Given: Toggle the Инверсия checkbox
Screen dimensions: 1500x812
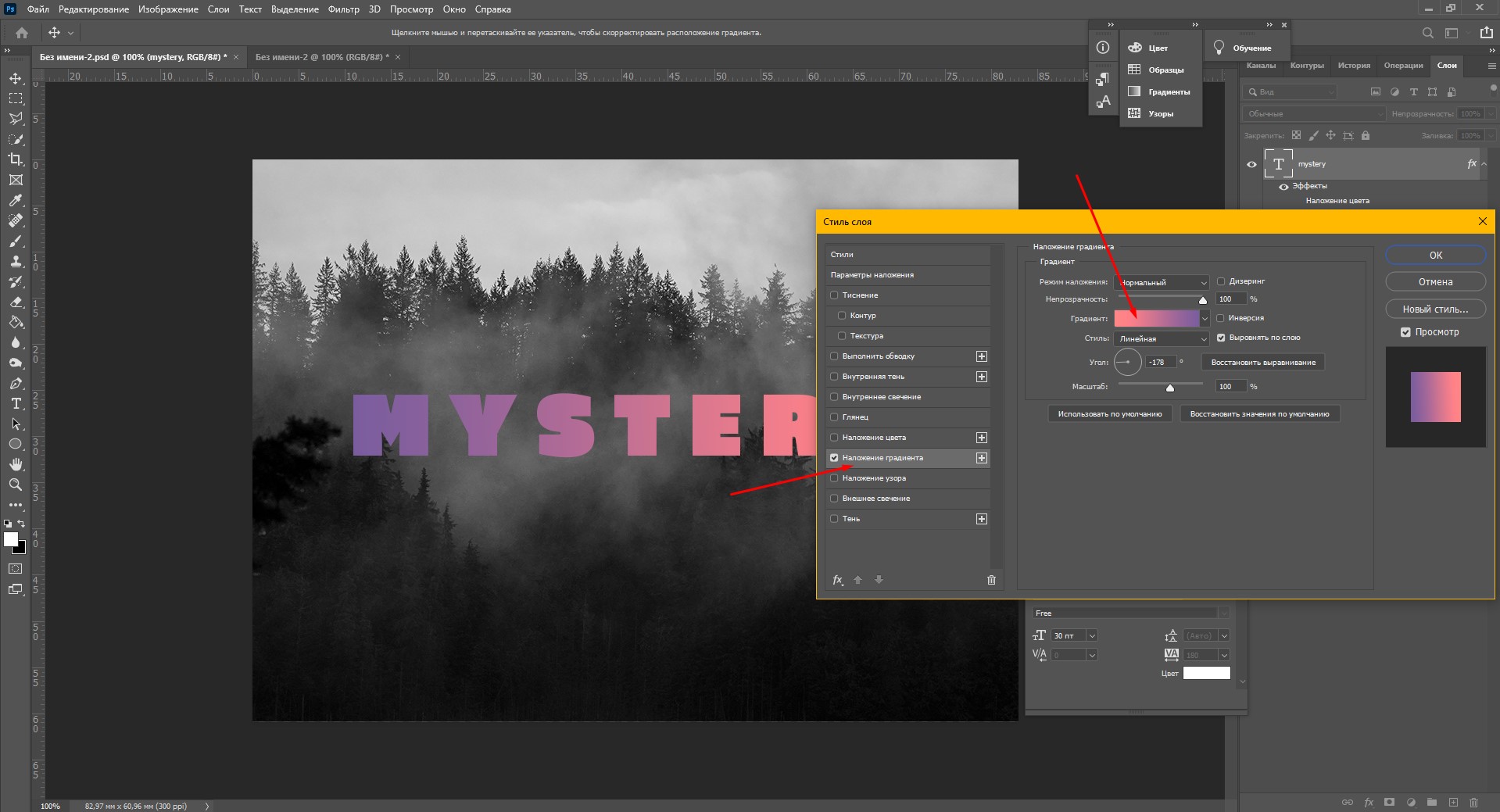Looking at the screenshot, I should (1220, 318).
